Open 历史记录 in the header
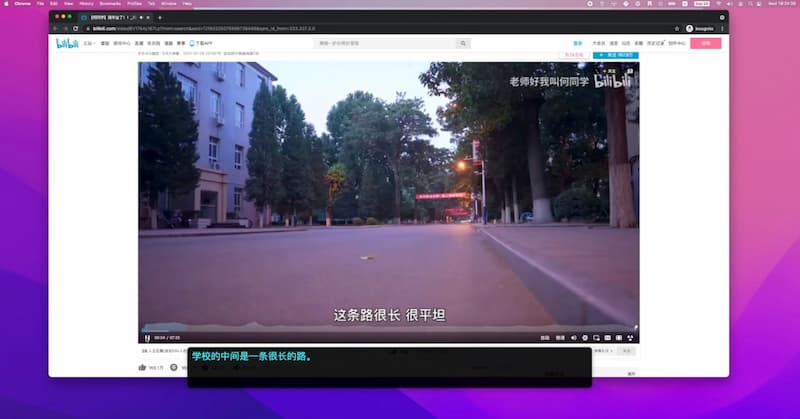This screenshot has height=419, width=800. coord(655,43)
